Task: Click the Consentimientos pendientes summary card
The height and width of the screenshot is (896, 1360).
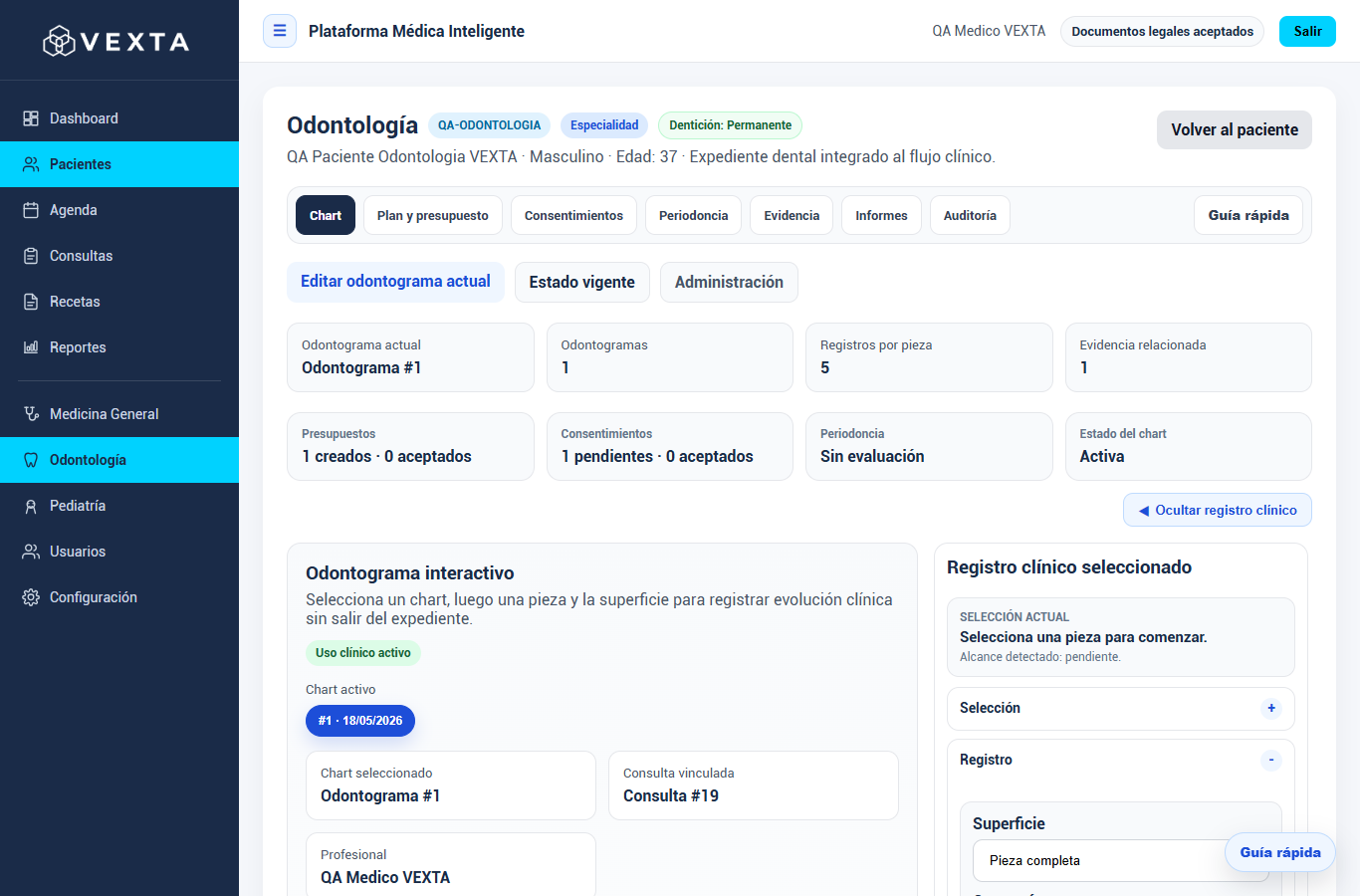Action: pos(670,446)
